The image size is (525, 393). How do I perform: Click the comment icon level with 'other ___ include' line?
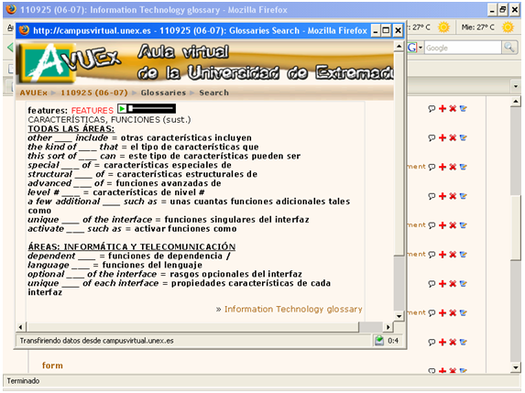pos(432,138)
